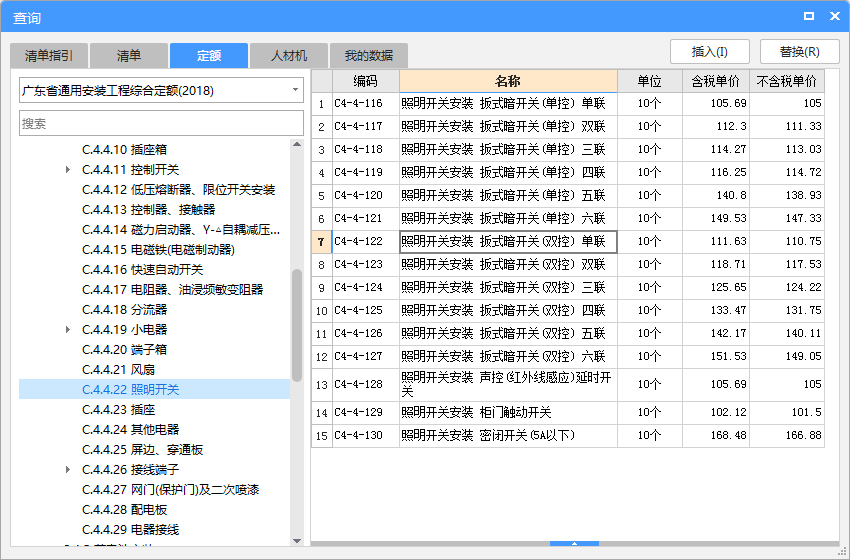Click the tree scrollbar down arrow
Viewport: 850px width, 560px height.
(x=297, y=540)
